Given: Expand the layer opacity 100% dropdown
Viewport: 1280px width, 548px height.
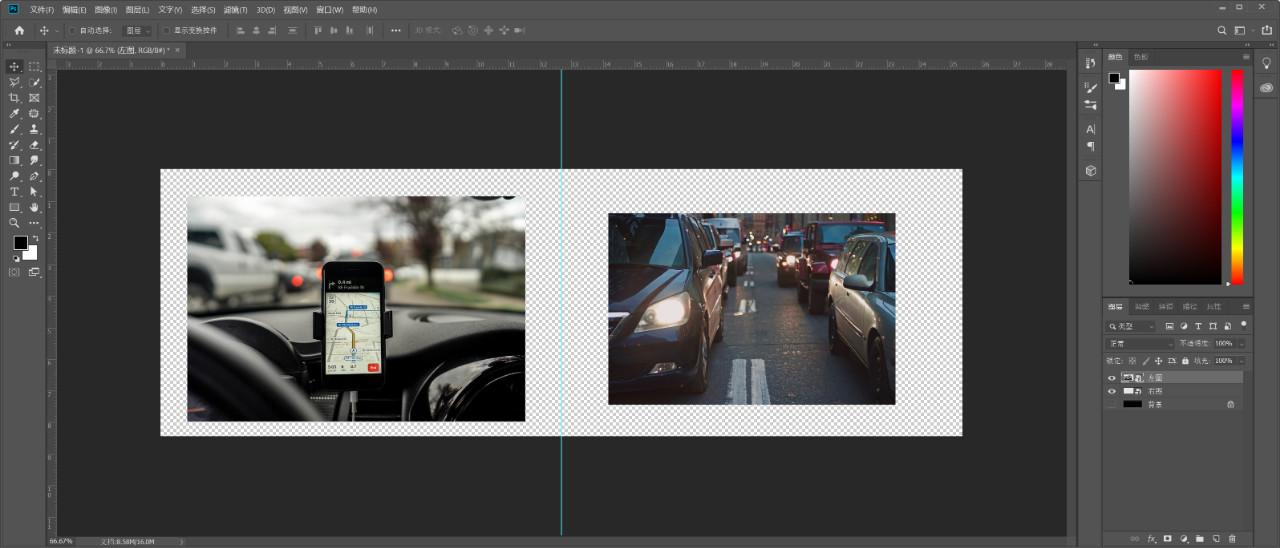Looking at the screenshot, I should click(1242, 344).
